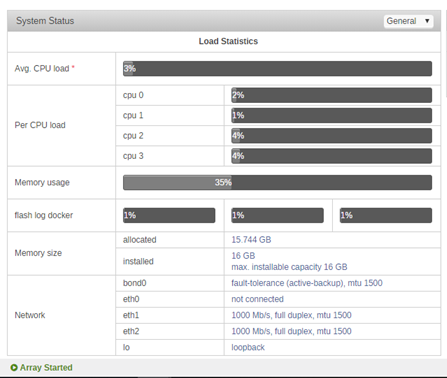The image size is (447, 378).
Task: Click the cpu 2 load bar
Action: 332,136
